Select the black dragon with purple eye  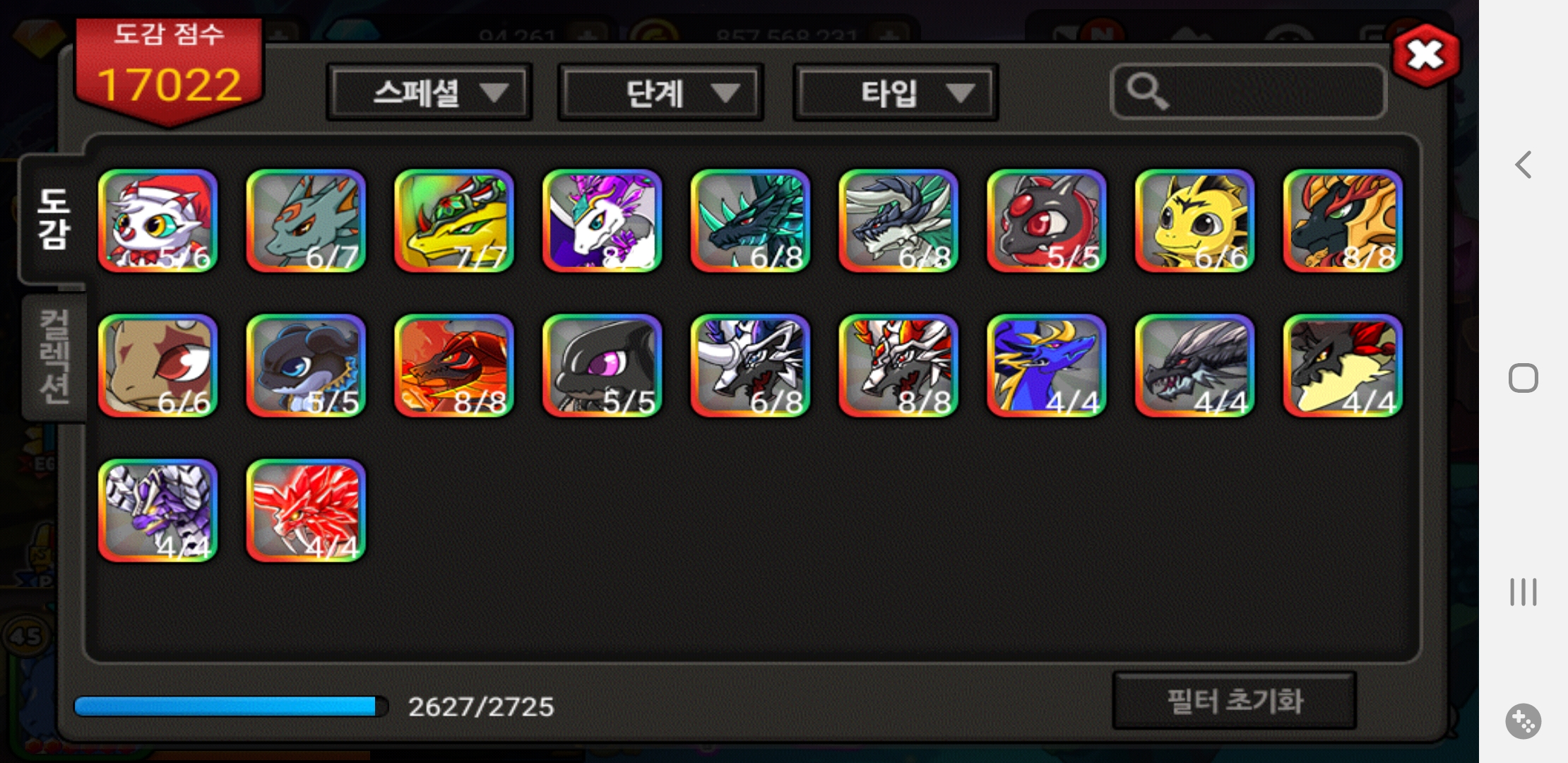pos(602,366)
